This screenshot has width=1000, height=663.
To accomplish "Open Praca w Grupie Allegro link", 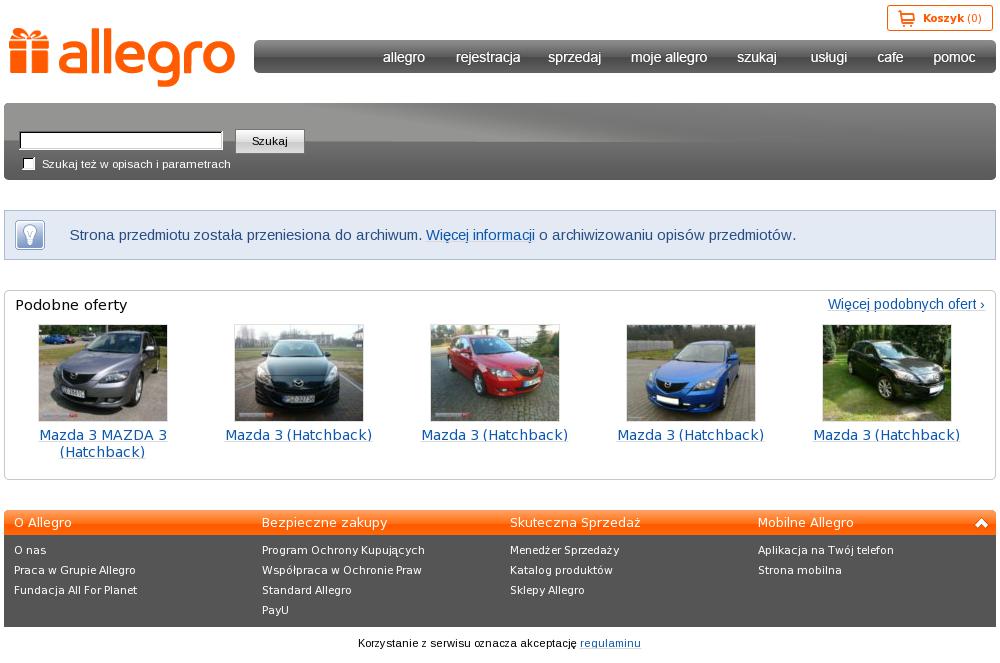I will [x=75, y=571].
